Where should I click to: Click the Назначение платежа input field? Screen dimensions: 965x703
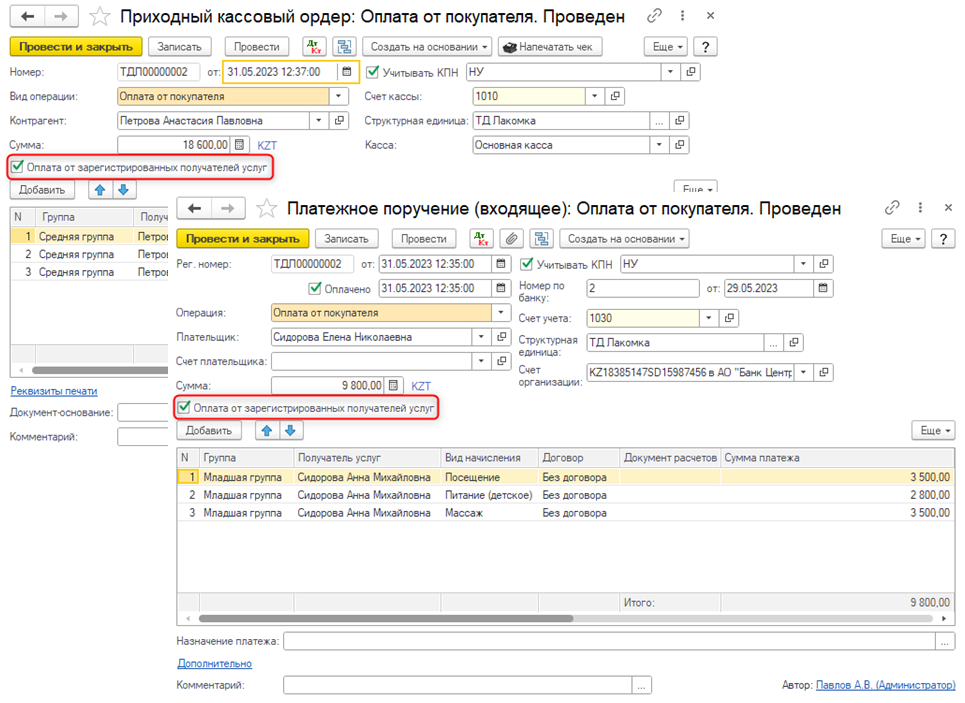(x=610, y=641)
